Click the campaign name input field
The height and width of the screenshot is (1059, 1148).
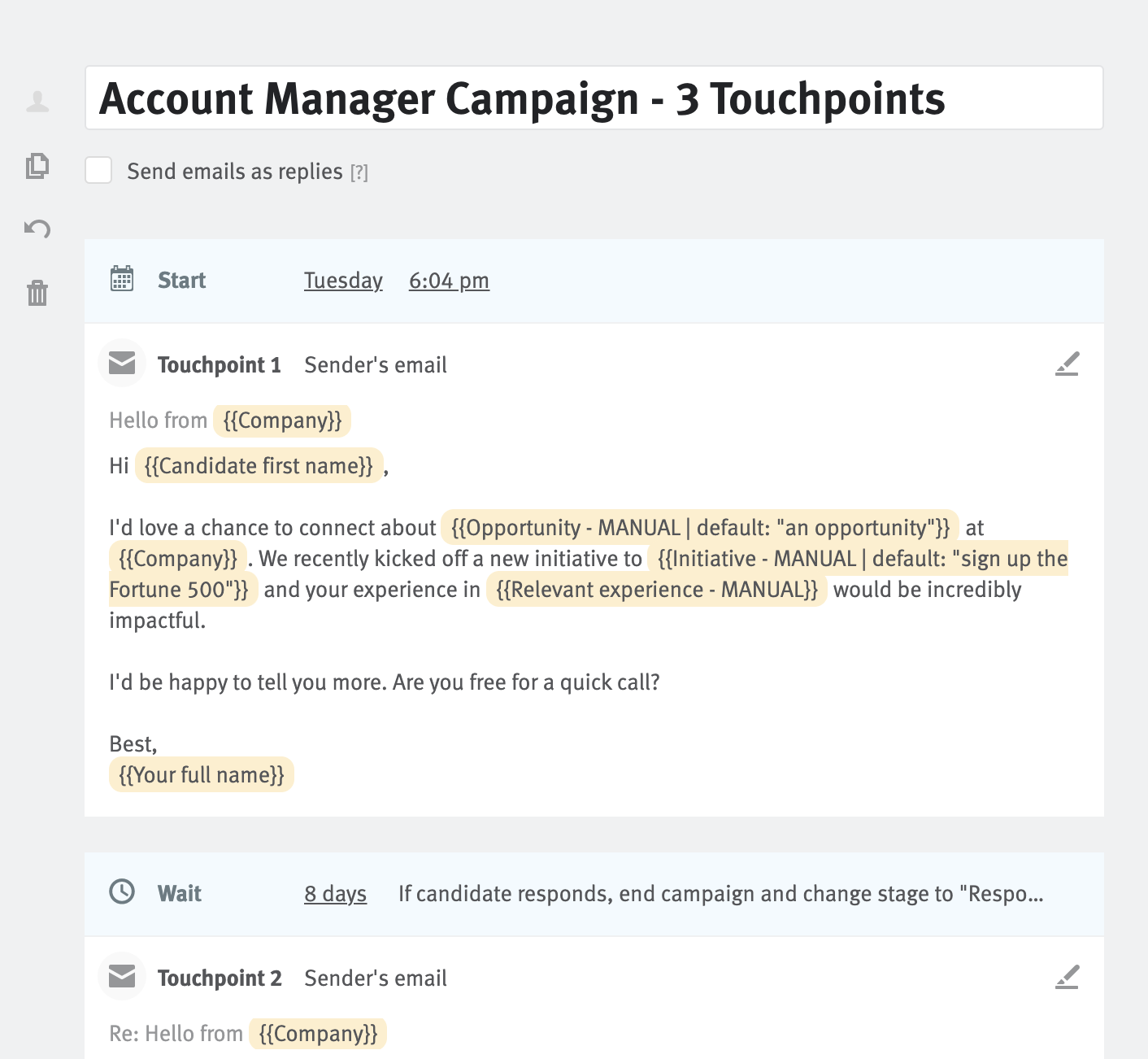pos(594,98)
